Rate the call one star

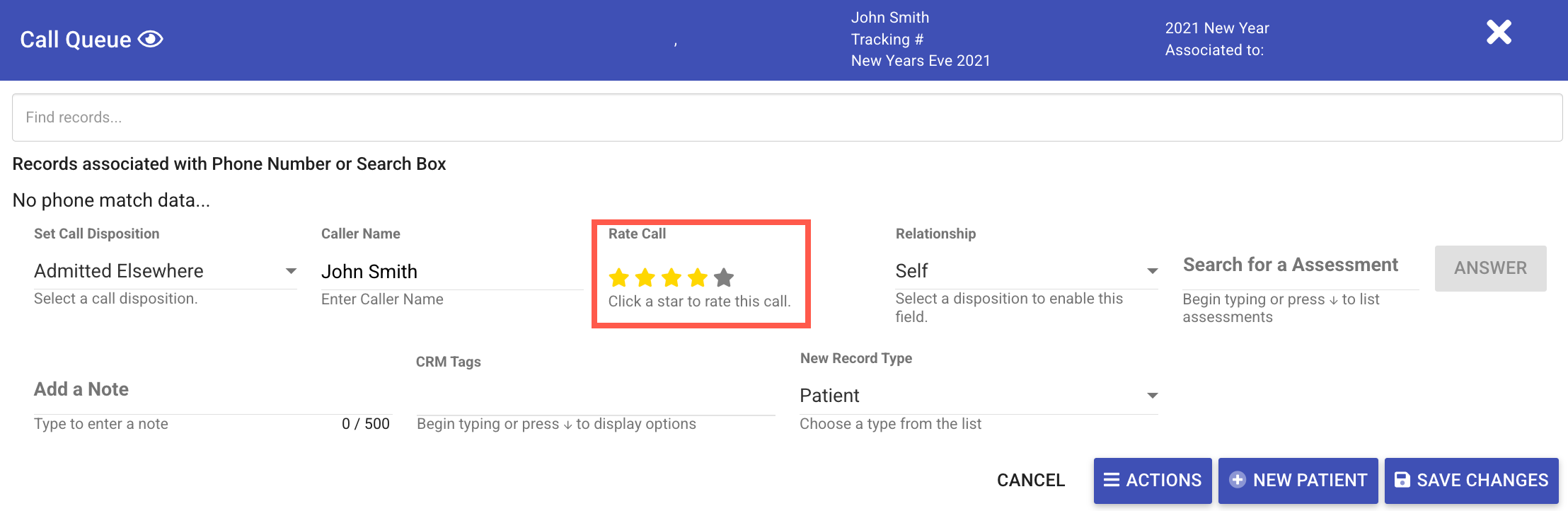pos(619,277)
